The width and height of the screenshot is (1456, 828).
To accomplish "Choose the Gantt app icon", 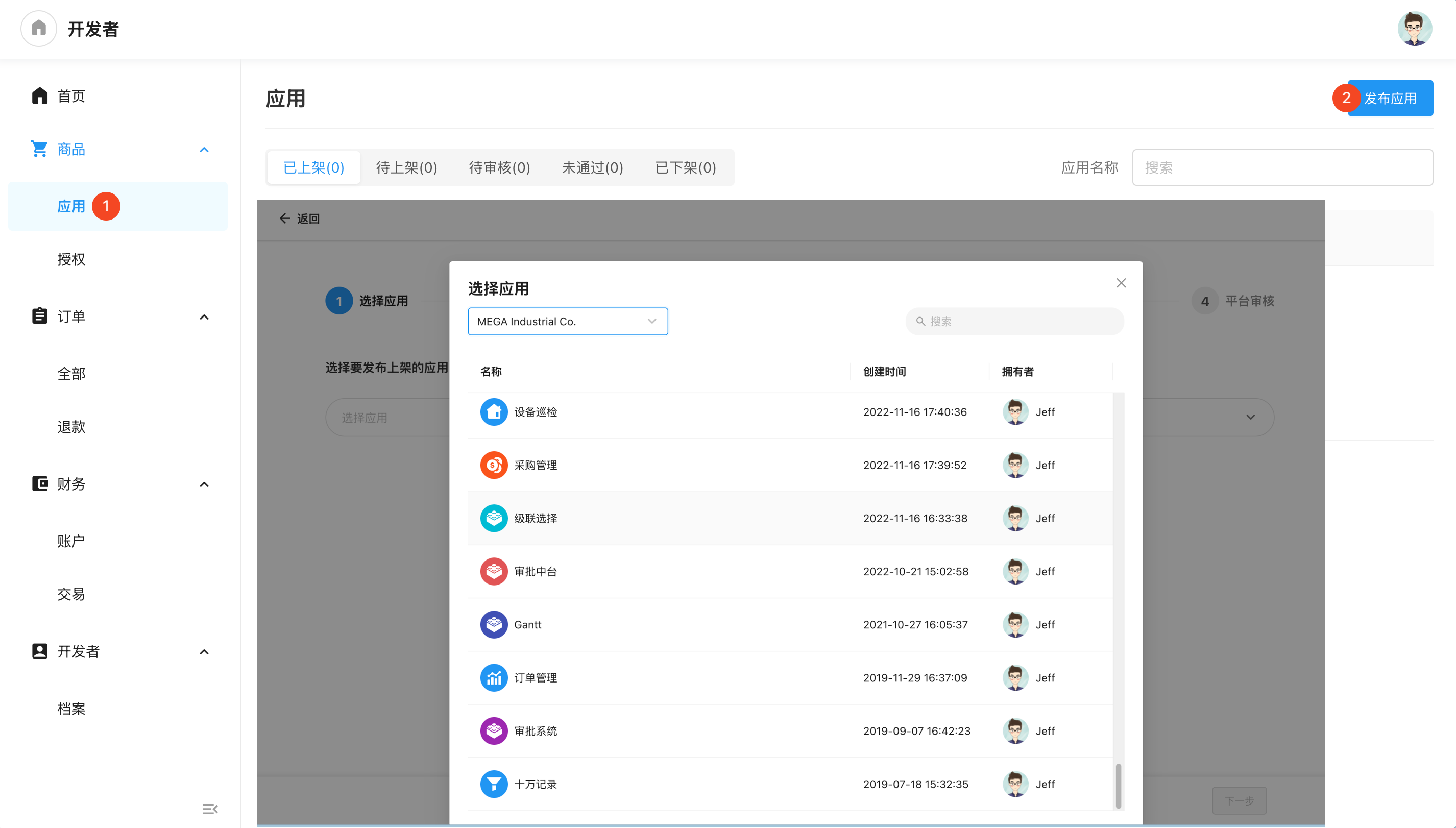I will 493,624.
